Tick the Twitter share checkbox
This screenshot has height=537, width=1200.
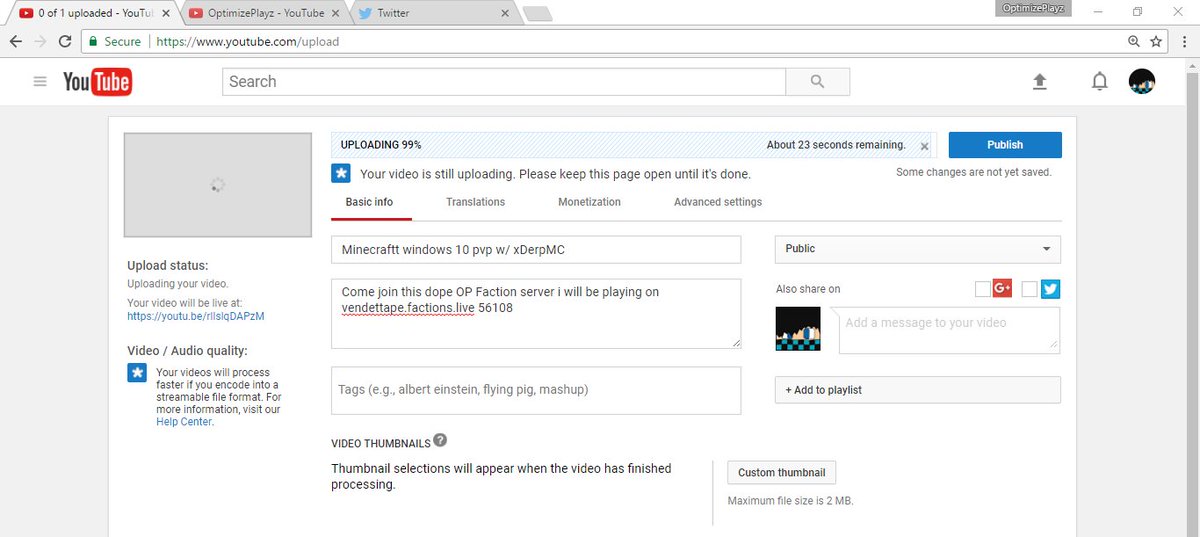[1030, 289]
